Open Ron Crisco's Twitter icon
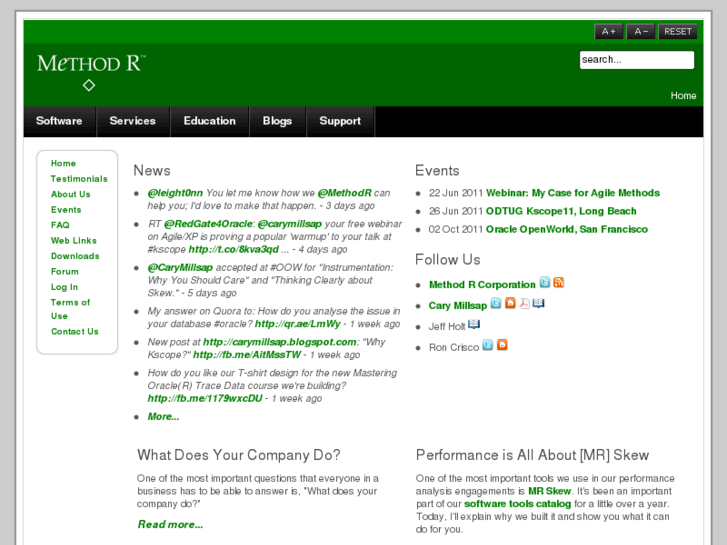The height and width of the screenshot is (545, 727). [487, 345]
